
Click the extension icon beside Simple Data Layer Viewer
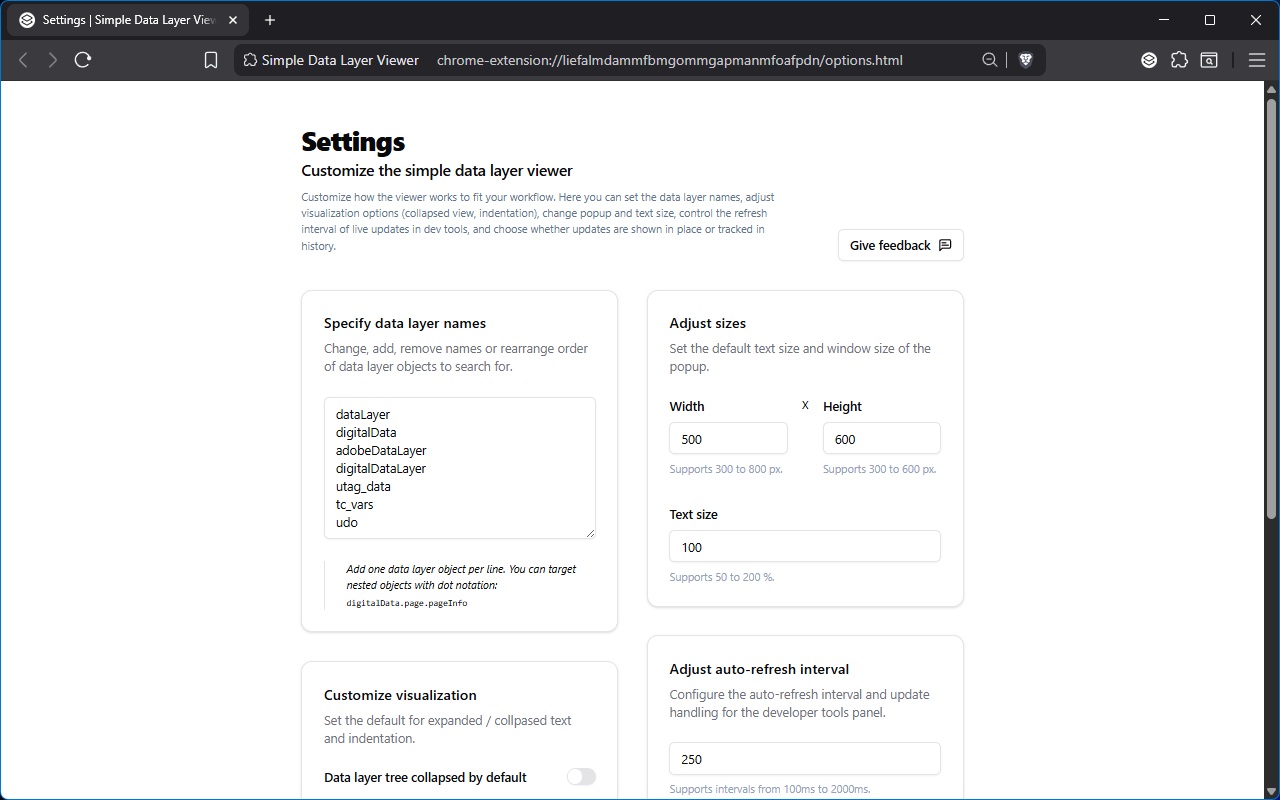click(248, 60)
